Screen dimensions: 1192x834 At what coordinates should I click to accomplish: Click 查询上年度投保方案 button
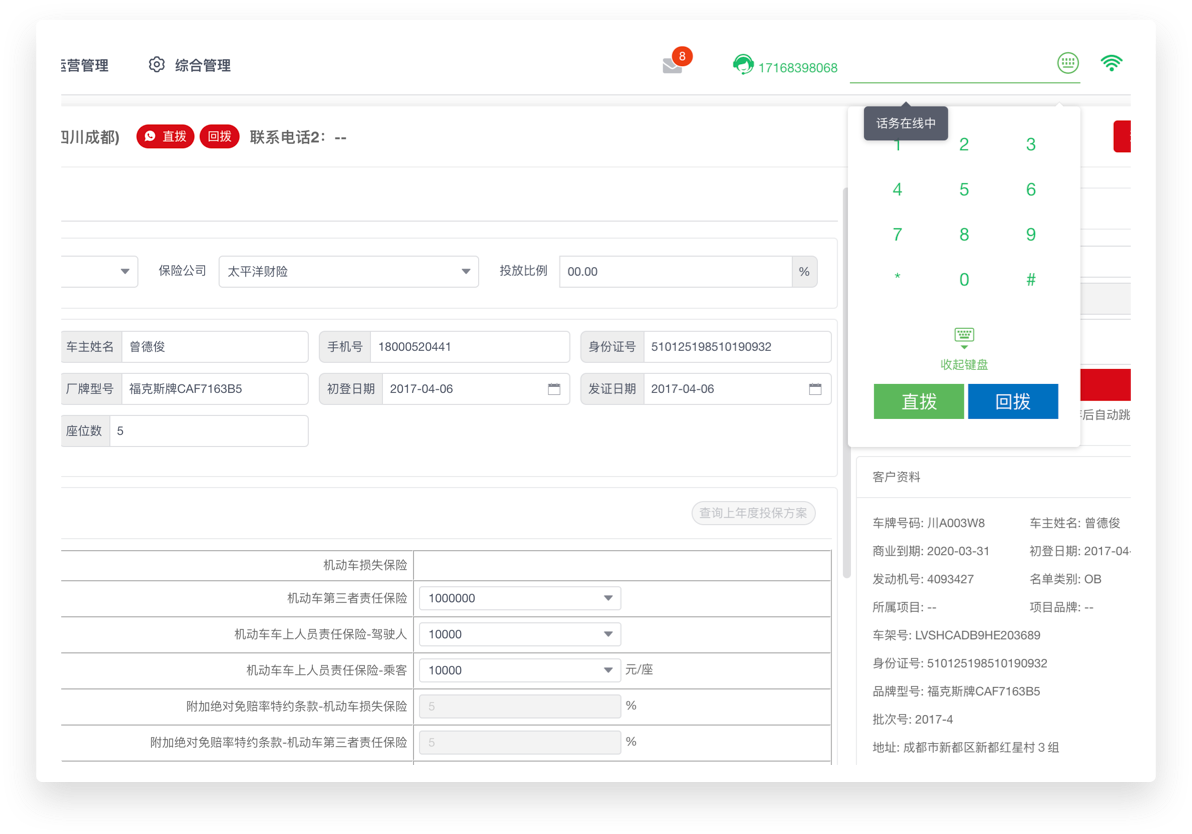[753, 513]
